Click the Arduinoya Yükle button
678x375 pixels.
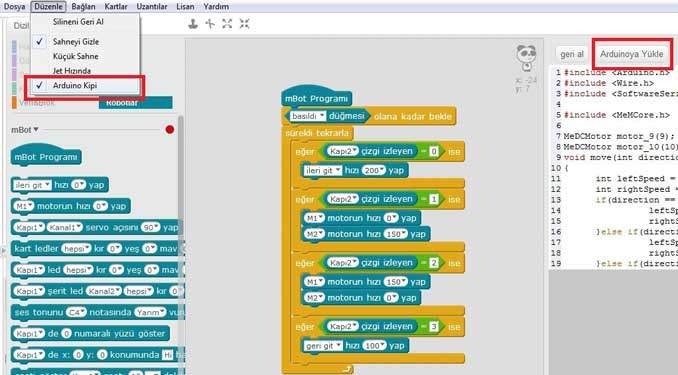tap(631, 54)
